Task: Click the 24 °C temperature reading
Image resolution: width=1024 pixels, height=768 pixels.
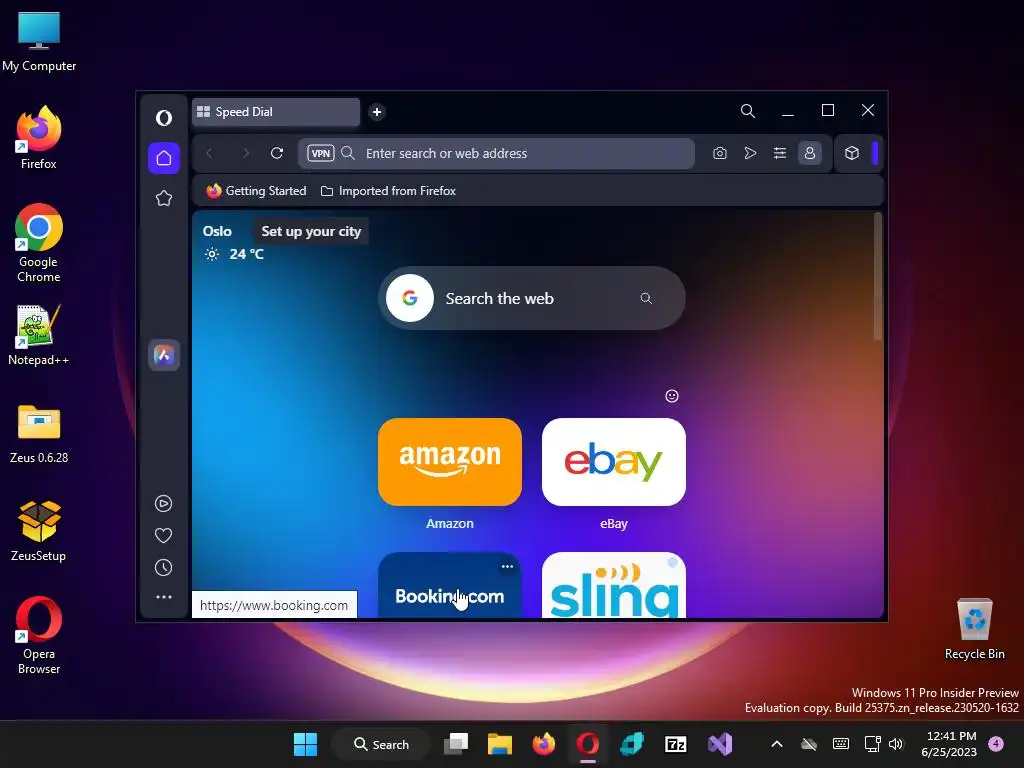Action: click(246, 255)
